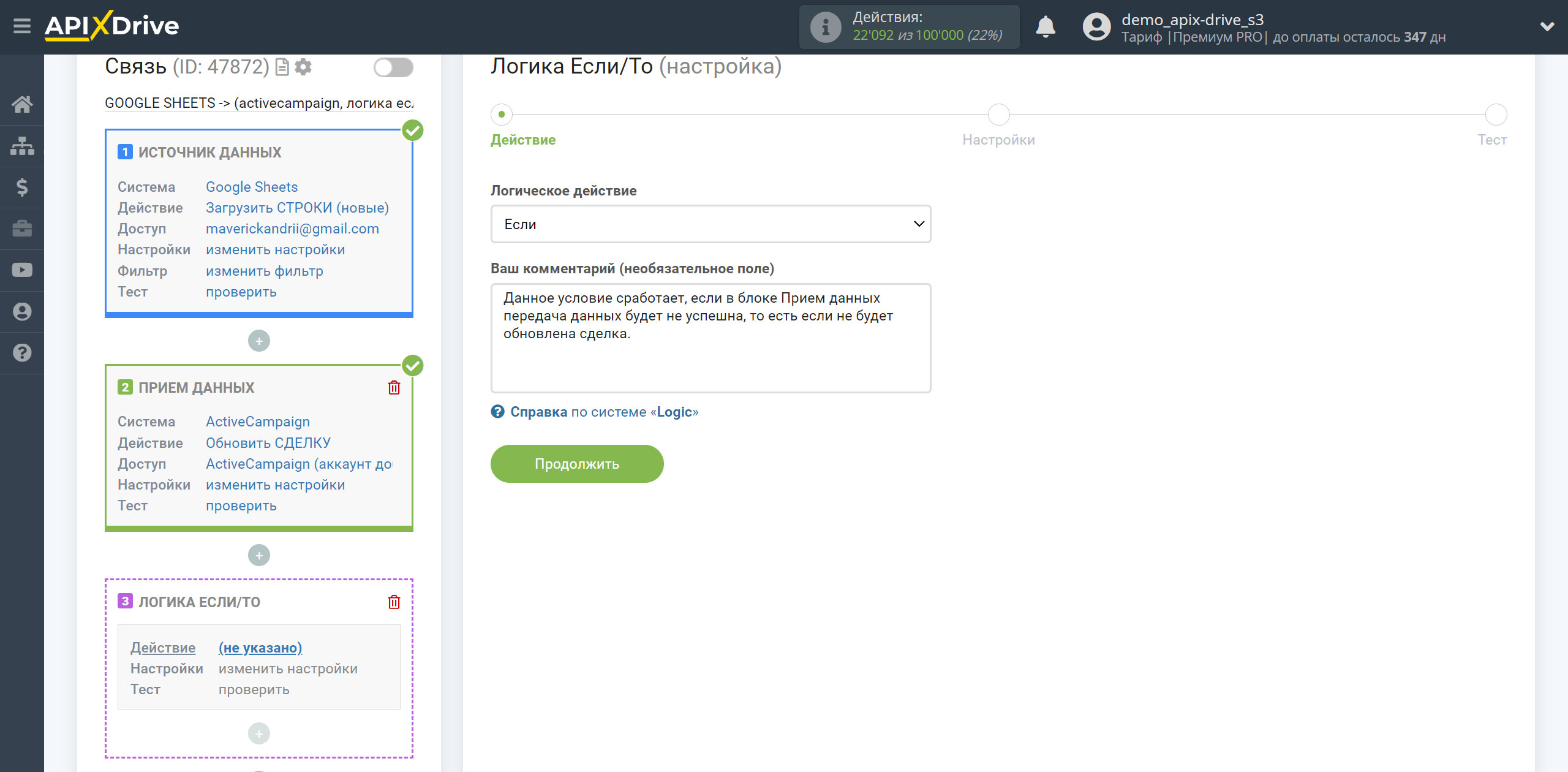Open the video tutorials icon
Image resolution: width=1568 pixels, height=772 pixels.
[22, 270]
